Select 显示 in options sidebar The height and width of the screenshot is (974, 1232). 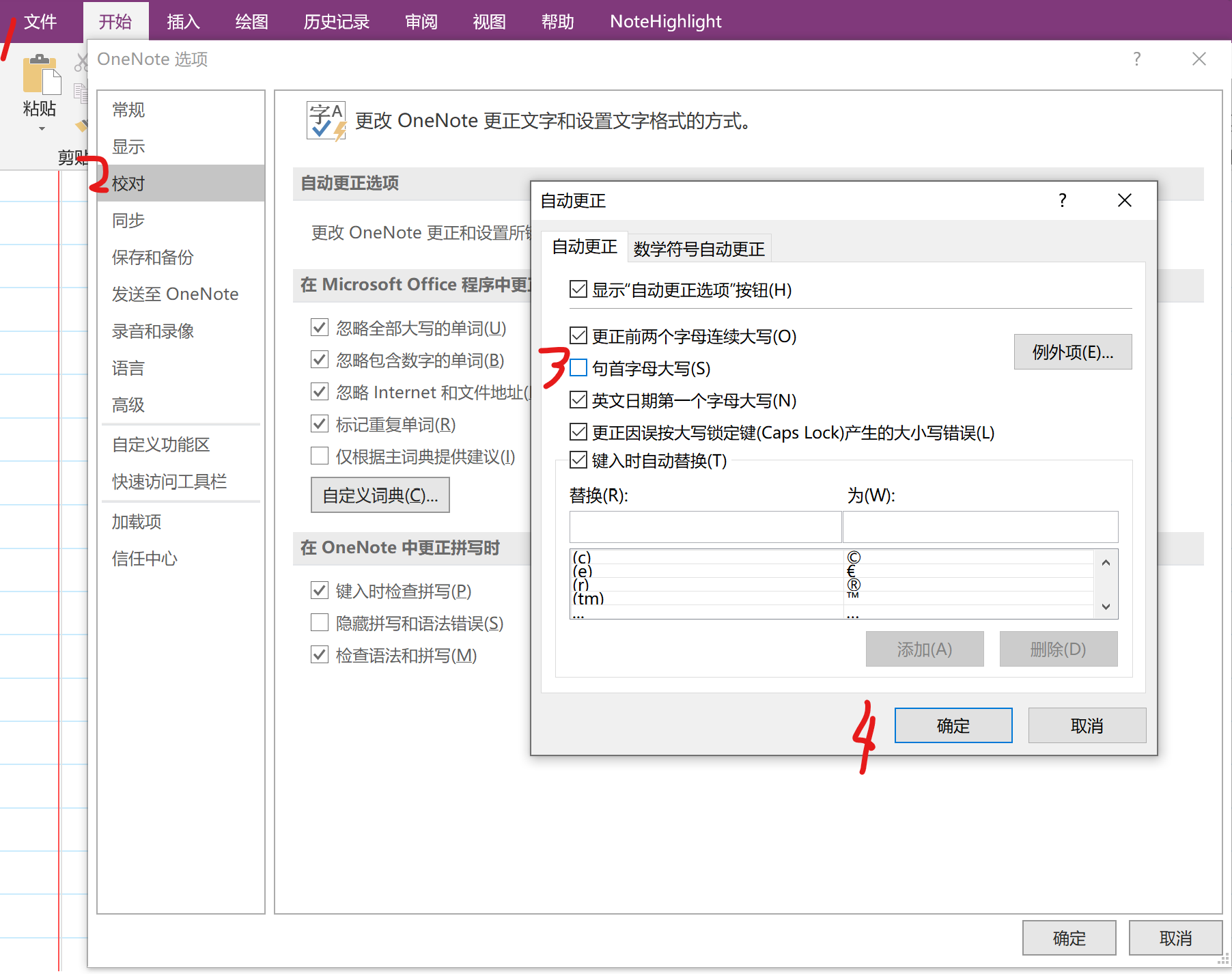tap(181, 146)
